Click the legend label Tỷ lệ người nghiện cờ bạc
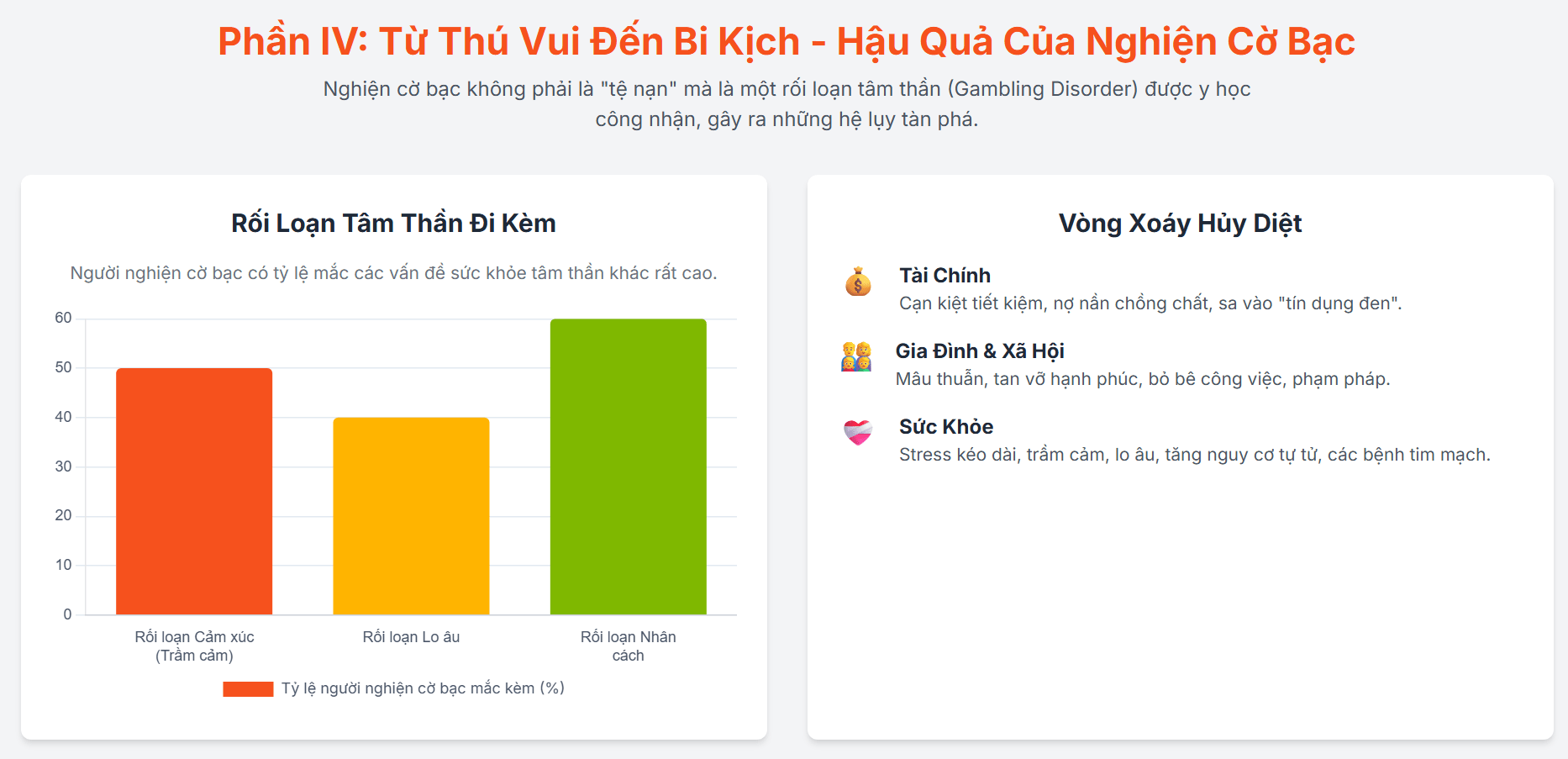Image resolution: width=1568 pixels, height=759 pixels. tap(422, 688)
